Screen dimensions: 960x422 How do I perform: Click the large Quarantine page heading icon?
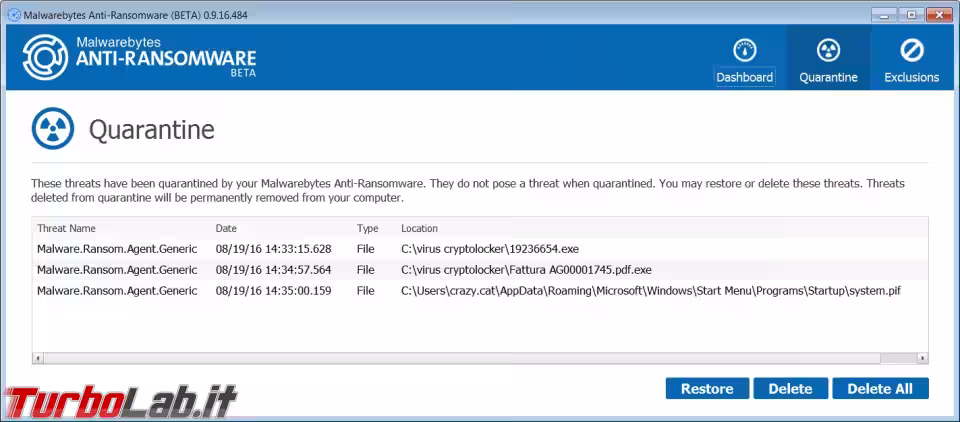pyautogui.click(x=53, y=129)
